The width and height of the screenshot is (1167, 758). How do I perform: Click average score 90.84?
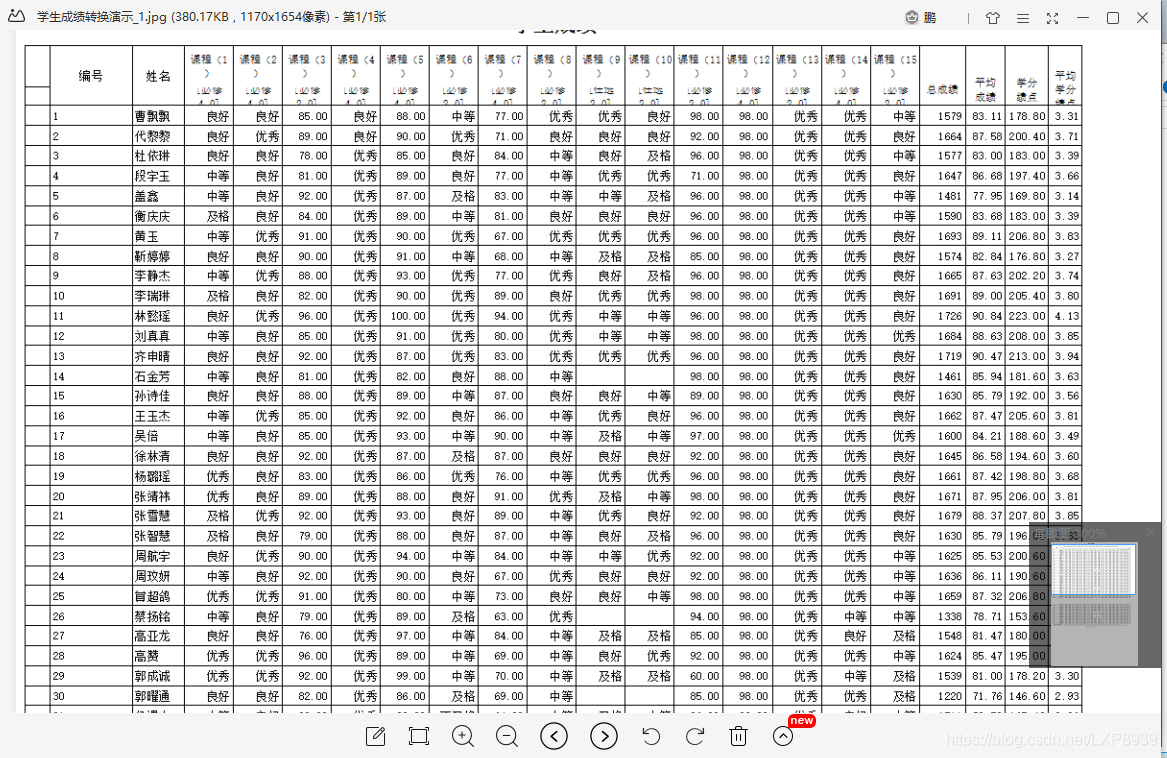click(x=987, y=316)
